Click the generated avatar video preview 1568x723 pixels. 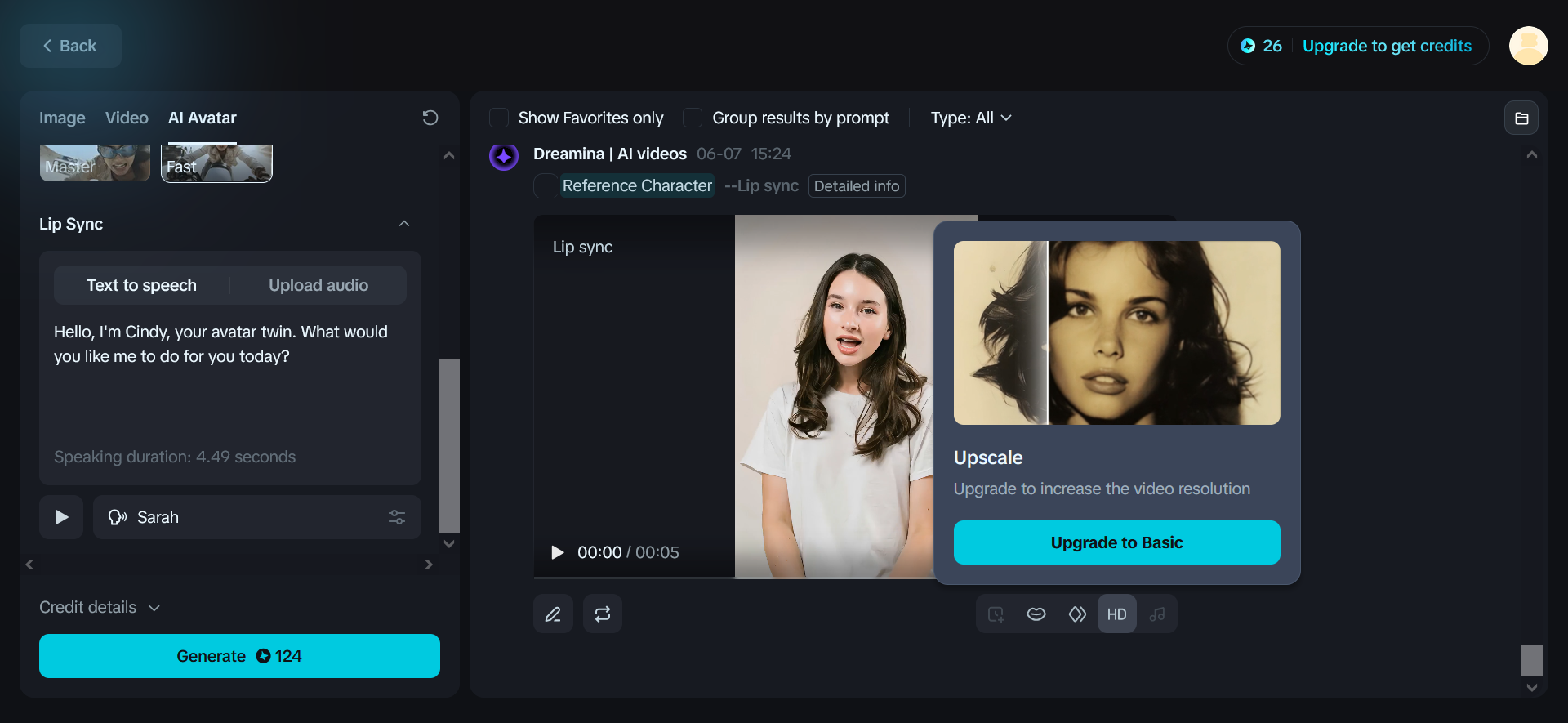click(834, 396)
